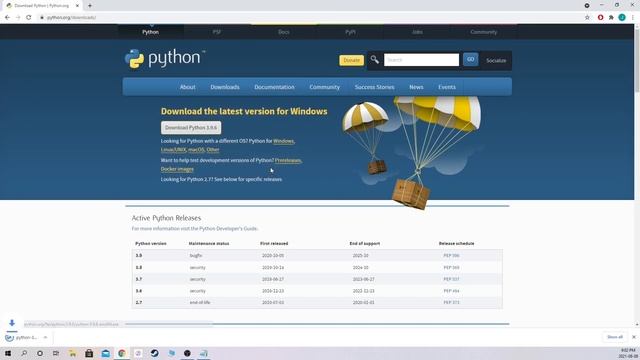640x360 pixels.
Task: Click the blue download arrow icon
Action: pos(12,323)
